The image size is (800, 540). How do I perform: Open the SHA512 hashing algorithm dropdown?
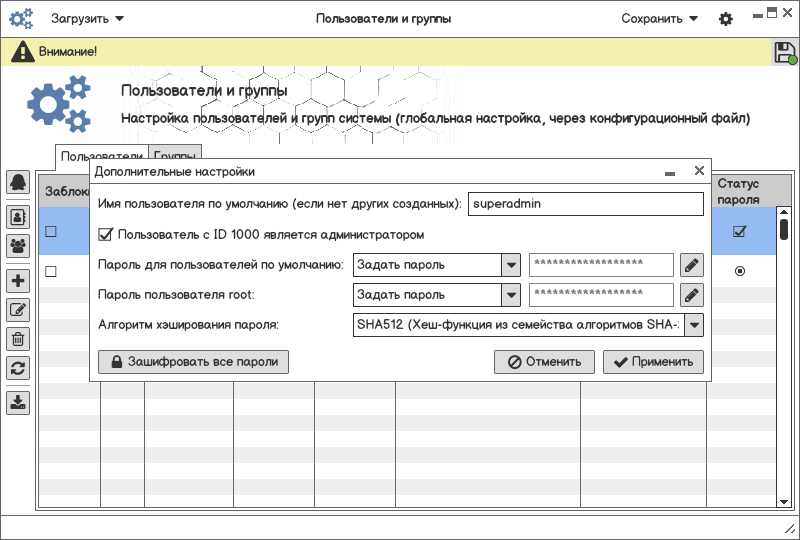pos(693,325)
